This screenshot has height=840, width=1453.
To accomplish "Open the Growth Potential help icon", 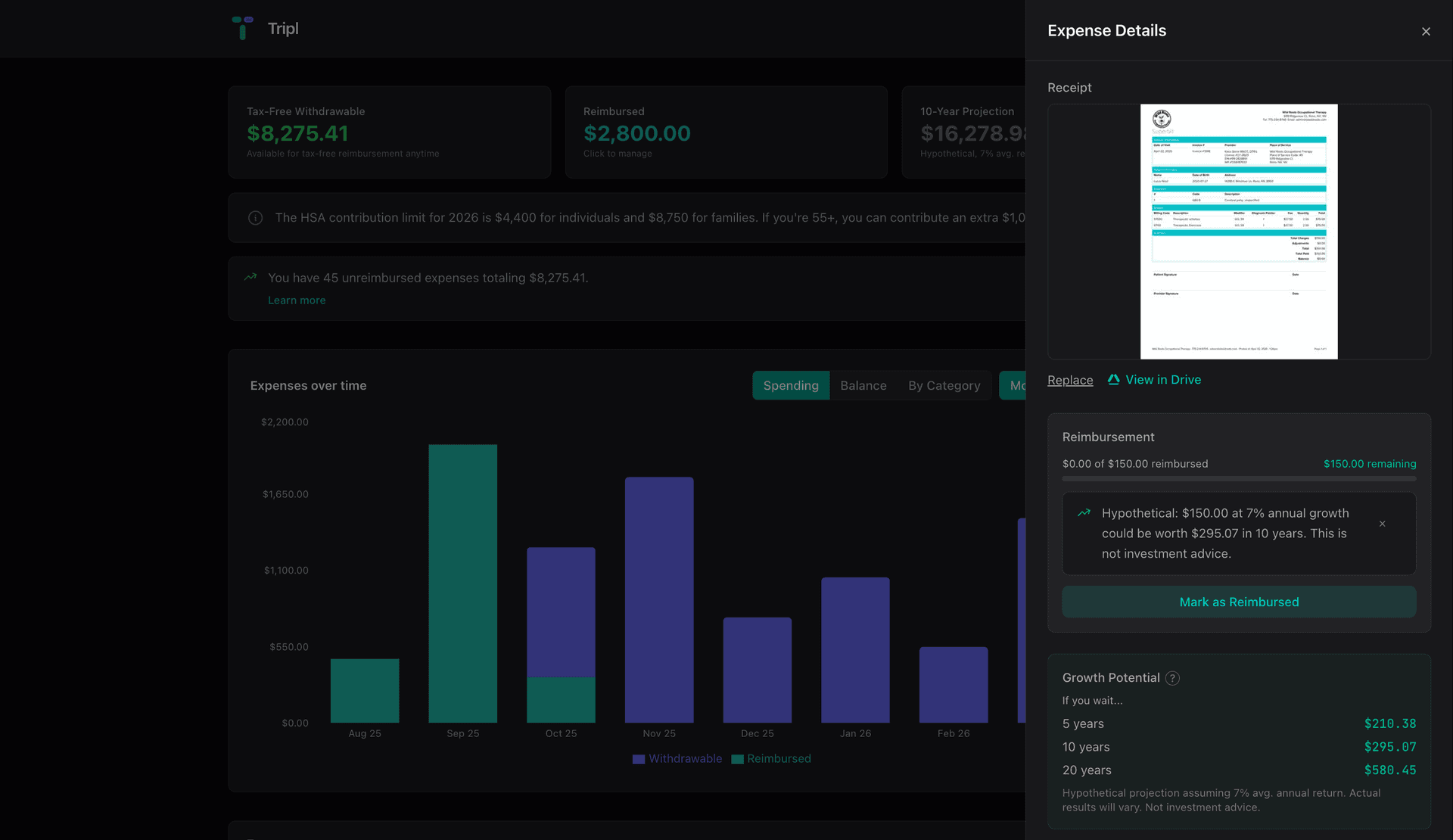I will coord(1172,678).
